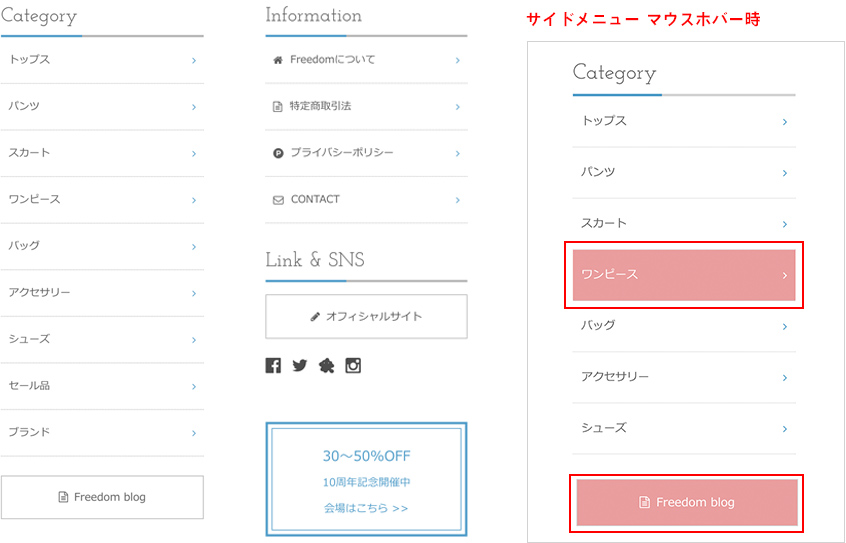Screen dimensions: 846x543
Task: Click the chevron on left トップス row
Action: [194, 60]
